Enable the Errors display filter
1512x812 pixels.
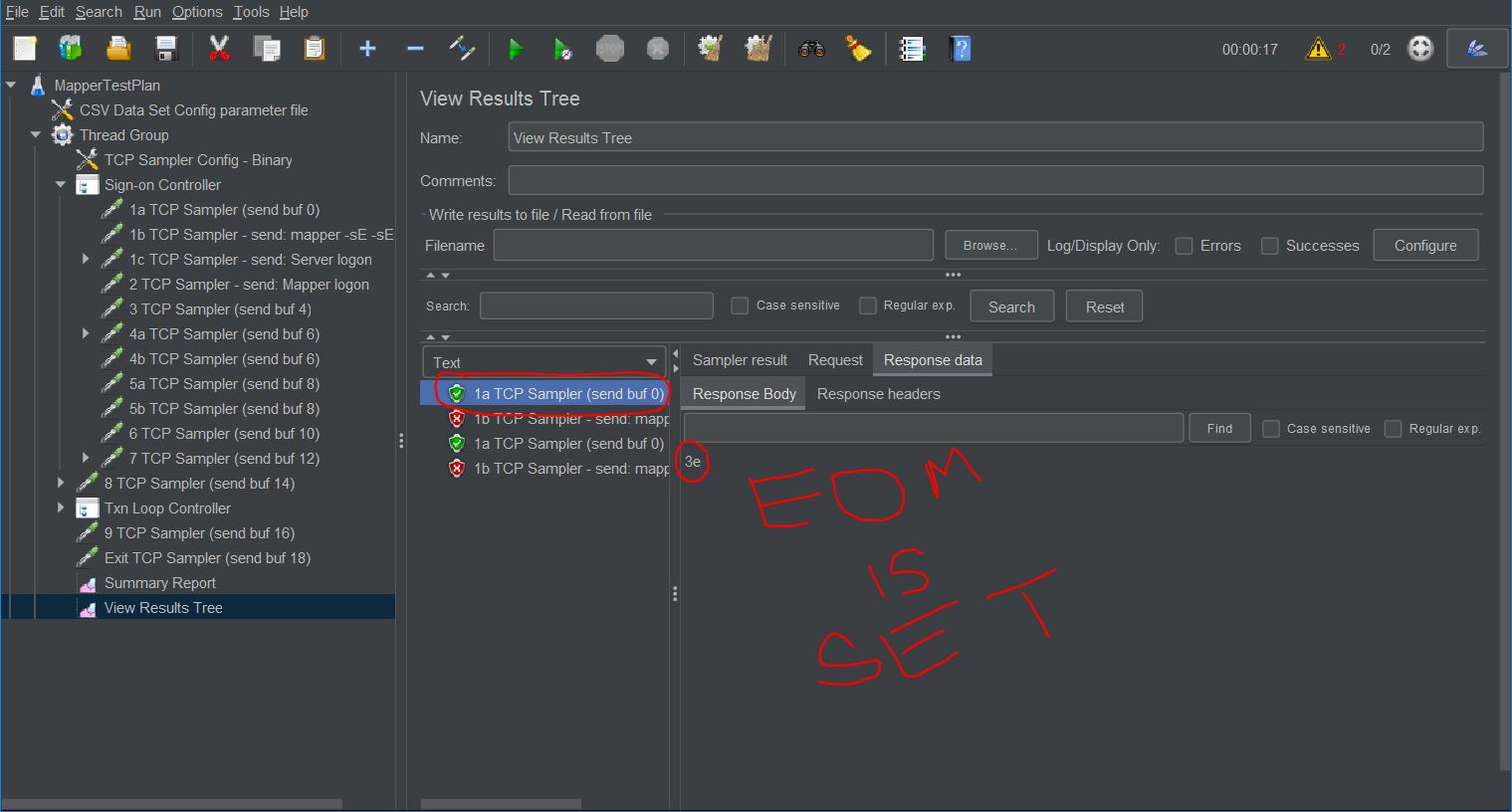1184,245
